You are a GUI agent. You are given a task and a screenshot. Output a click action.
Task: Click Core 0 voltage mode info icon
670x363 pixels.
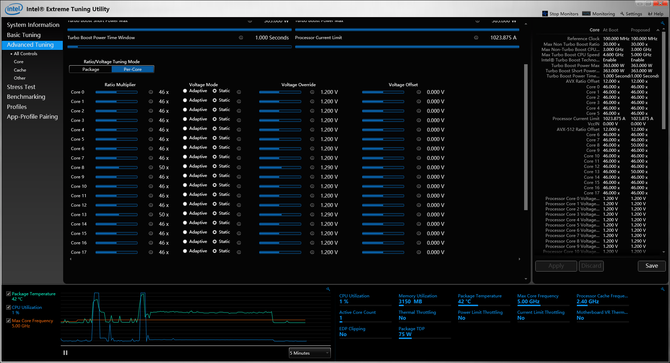pos(239,92)
